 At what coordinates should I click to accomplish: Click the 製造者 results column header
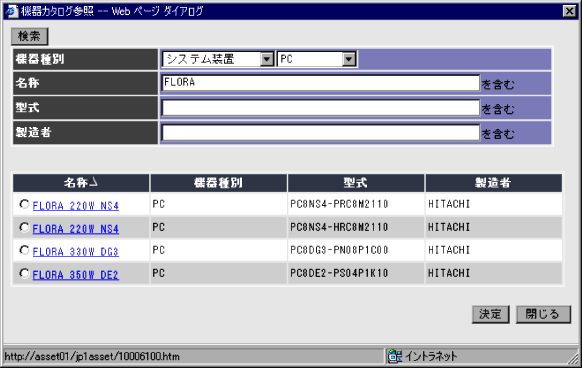pyautogui.click(x=493, y=183)
